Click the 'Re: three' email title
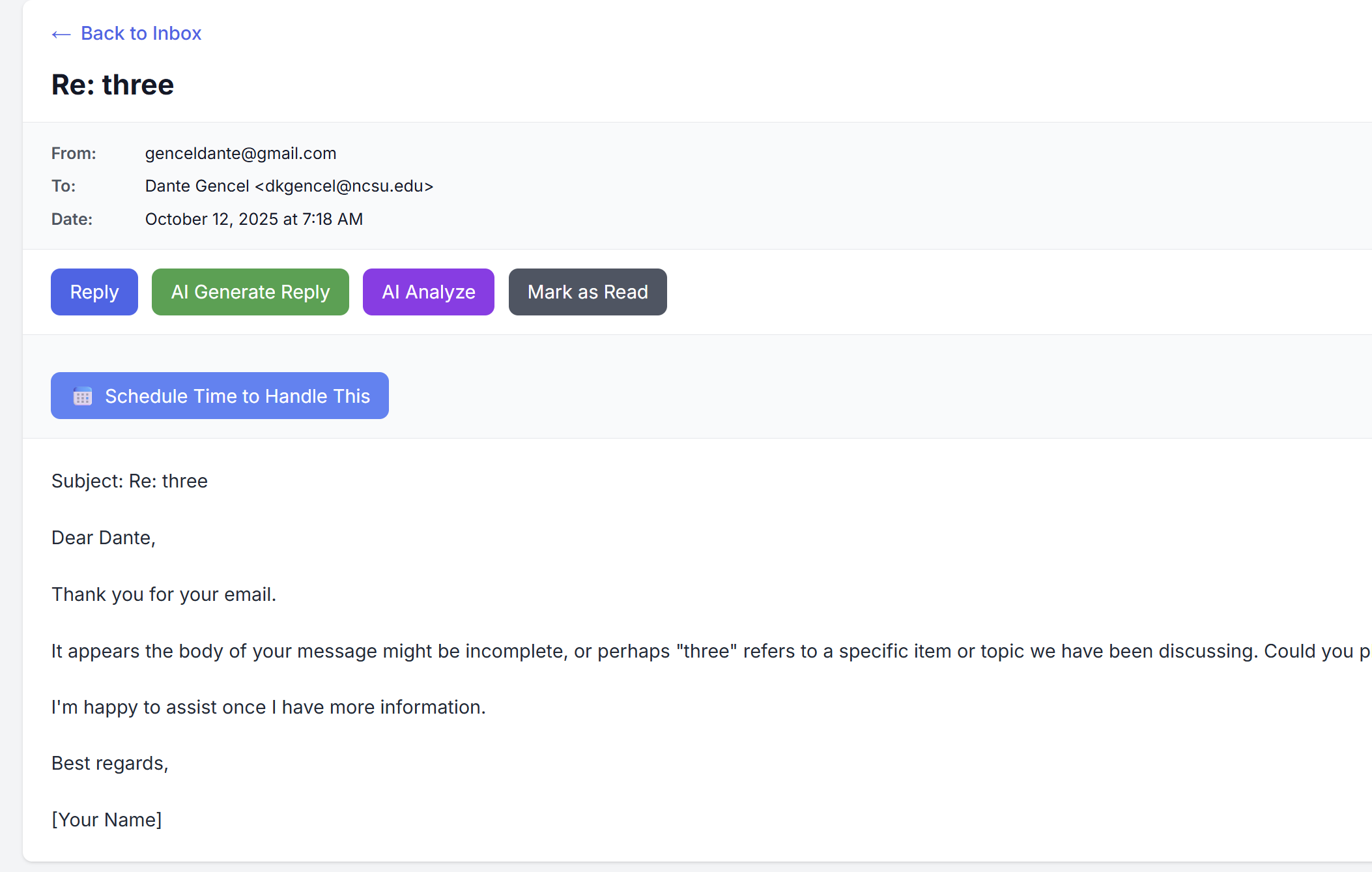The height and width of the screenshot is (872, 1372). 113,85
